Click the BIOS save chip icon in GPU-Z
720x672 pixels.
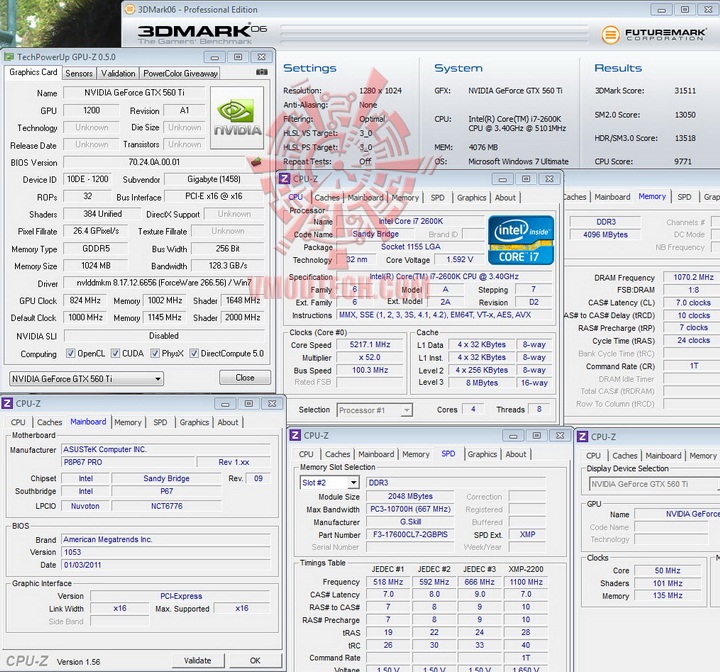click(256, 162)
